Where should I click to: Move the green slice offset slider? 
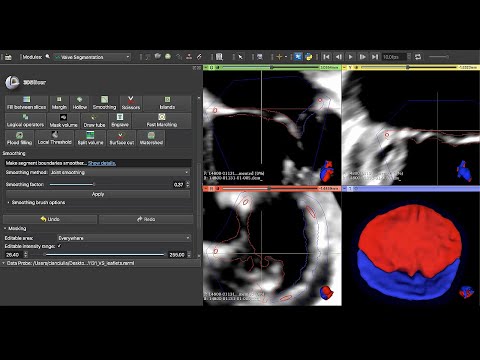[271, 67]
